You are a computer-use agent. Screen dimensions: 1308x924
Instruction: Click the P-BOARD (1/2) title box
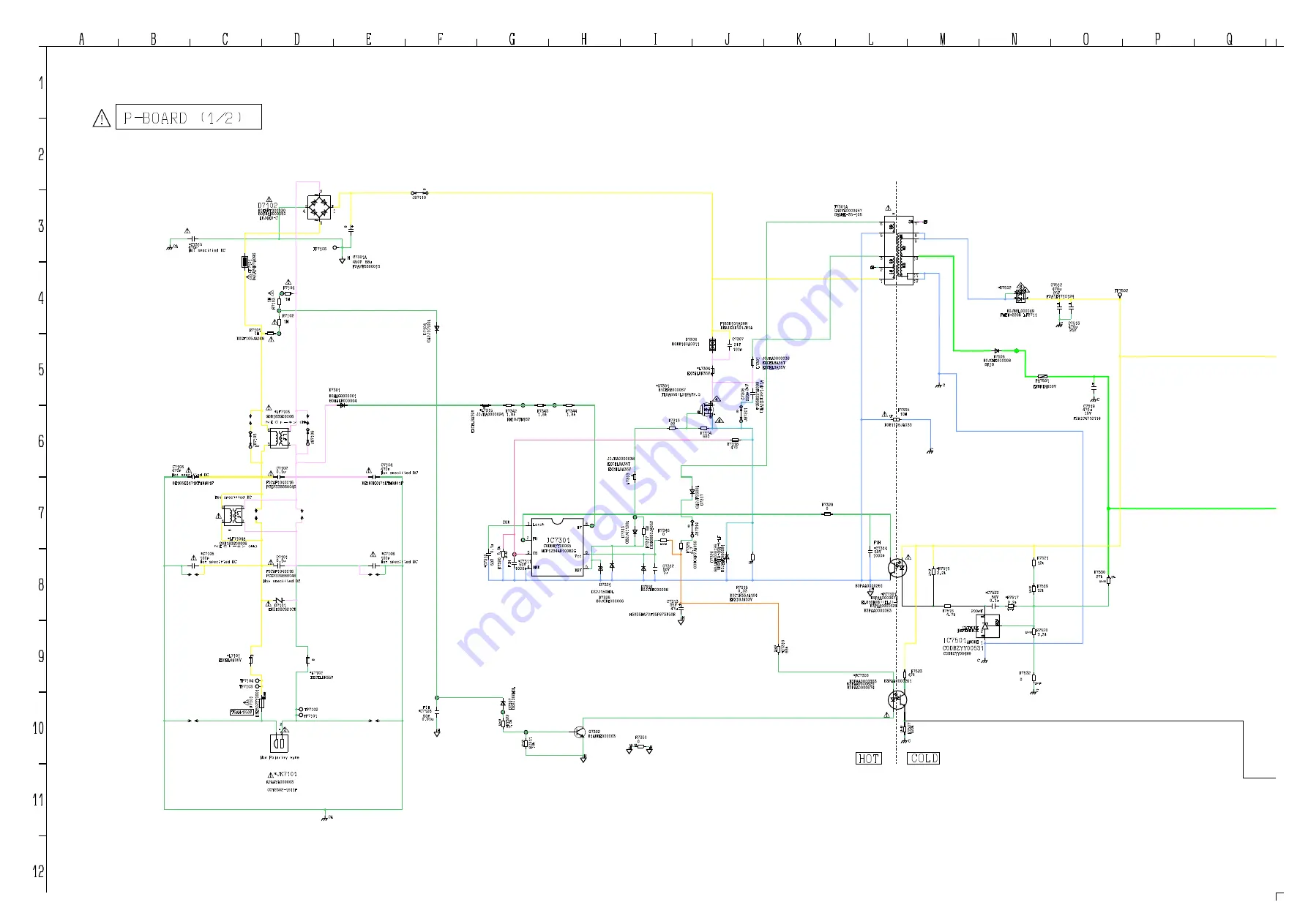tap(189, 117)
